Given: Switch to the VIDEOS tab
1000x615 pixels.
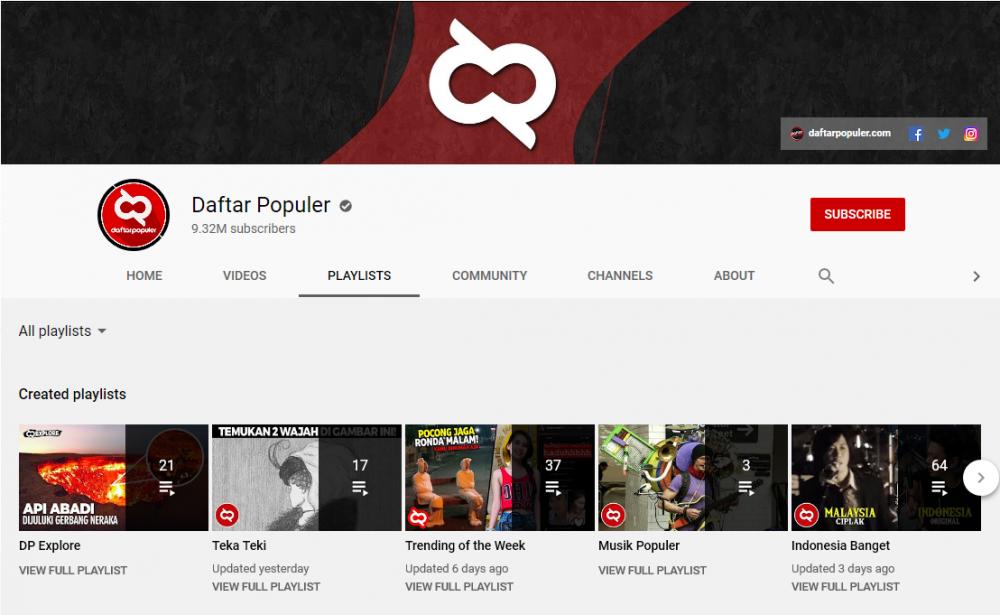Looking at the screenshot, I should point(244,276).
